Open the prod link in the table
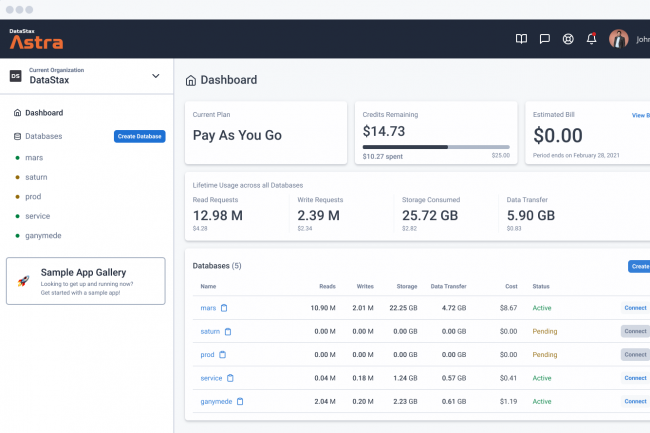 (x=207, y=355)
